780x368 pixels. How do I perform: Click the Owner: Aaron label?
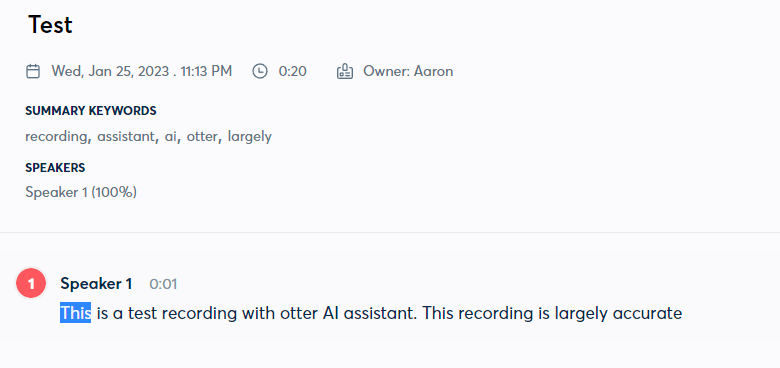coord(408,72)
